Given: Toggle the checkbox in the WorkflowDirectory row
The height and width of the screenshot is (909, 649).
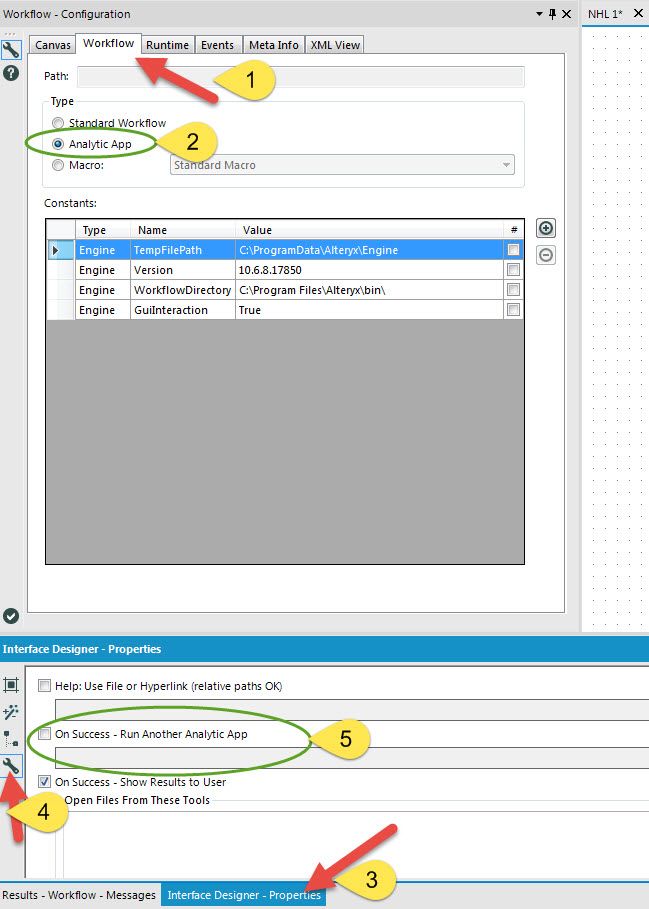Looking at the screenshot, I should click(x=513, y=290).
